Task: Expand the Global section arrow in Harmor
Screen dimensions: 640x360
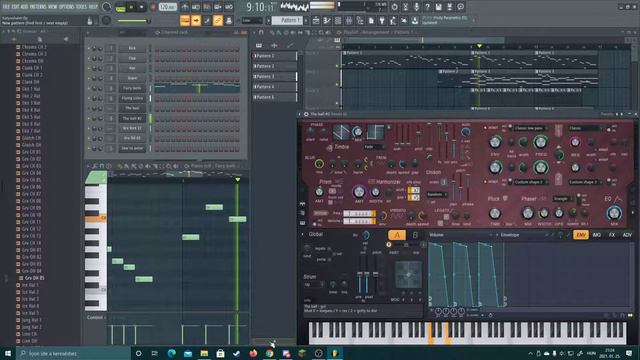Action: pos(302,234)
